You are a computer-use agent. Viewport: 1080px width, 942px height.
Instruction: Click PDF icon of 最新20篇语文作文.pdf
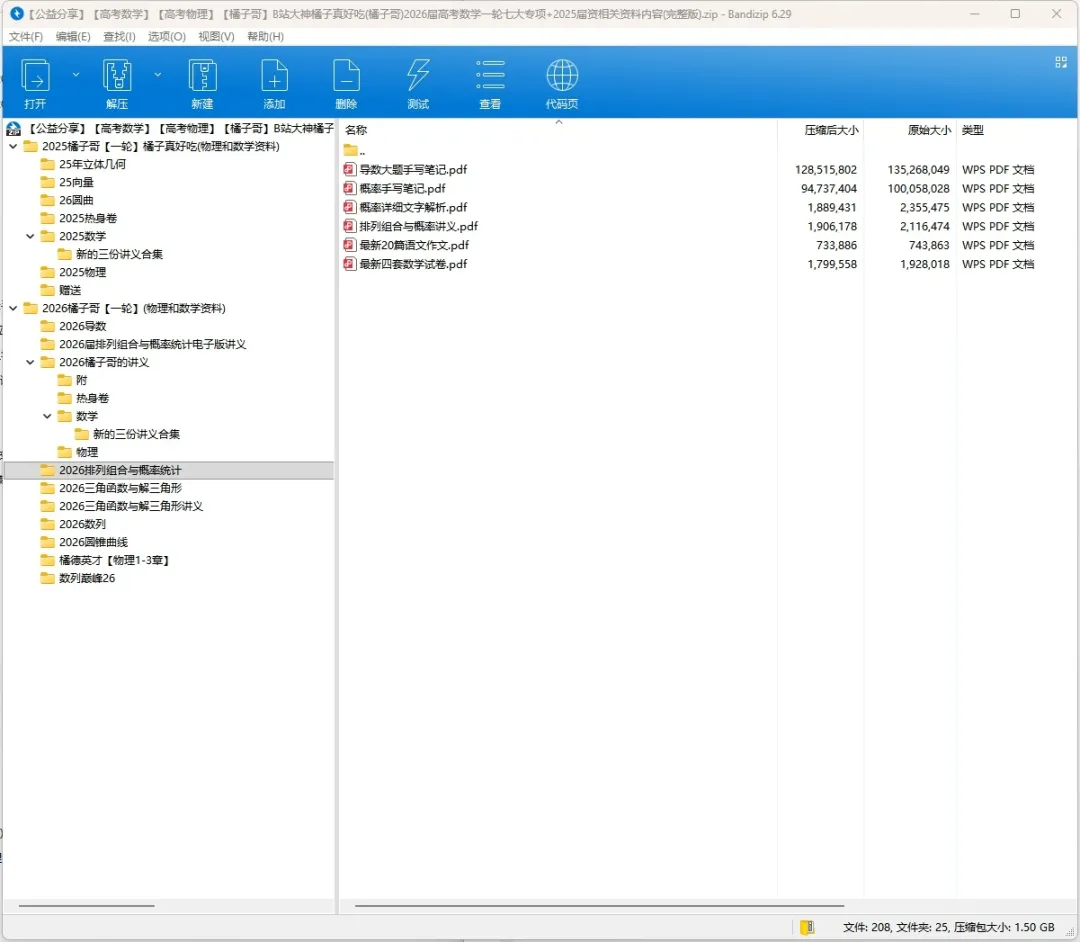tap(350, 244)
